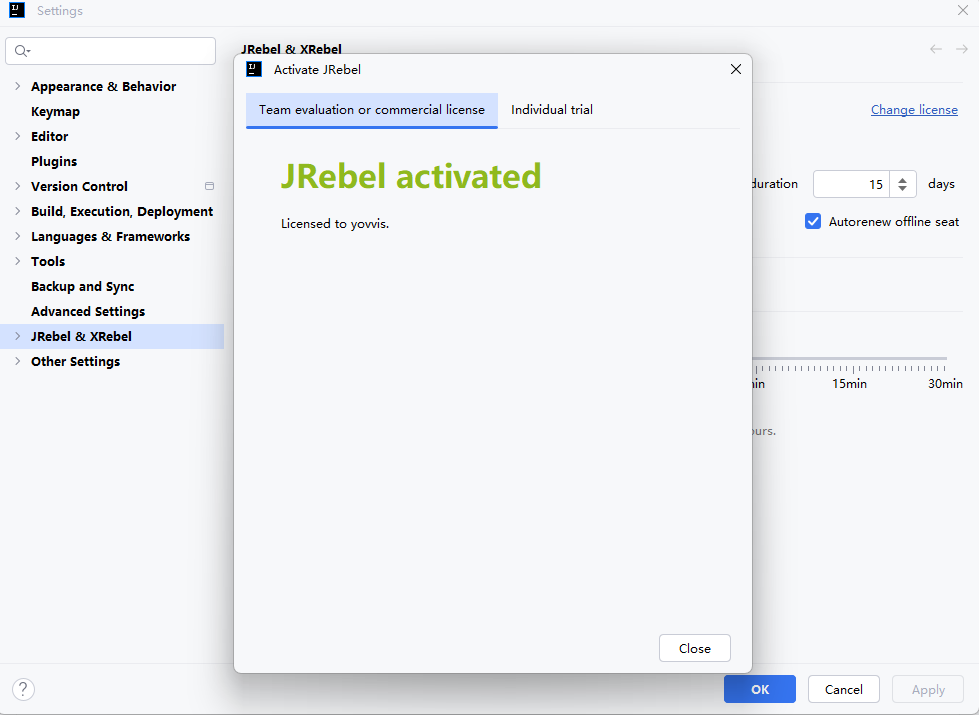979x715 pixels.
Task: Toggle the Autorenew offline seat checkbox
Action: (x=813, y=221)
